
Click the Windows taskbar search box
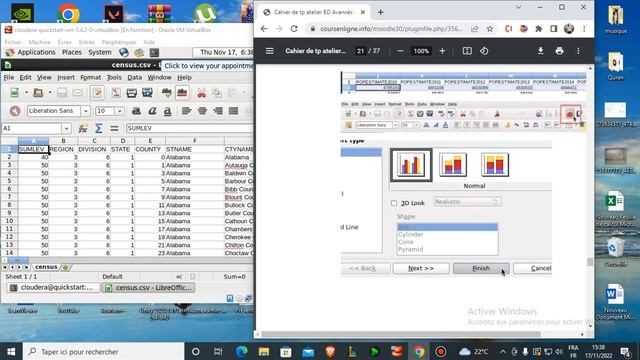tap(104, 351)
